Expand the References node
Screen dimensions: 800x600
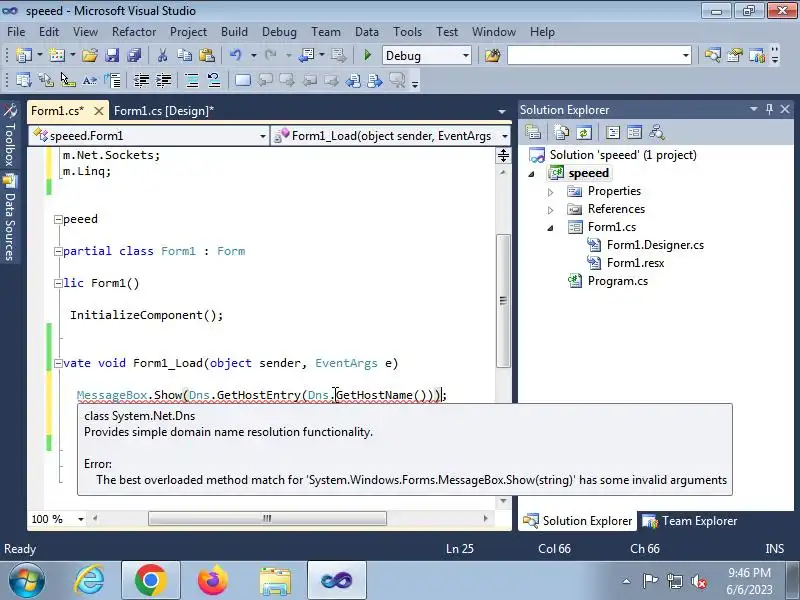point(551,210)
